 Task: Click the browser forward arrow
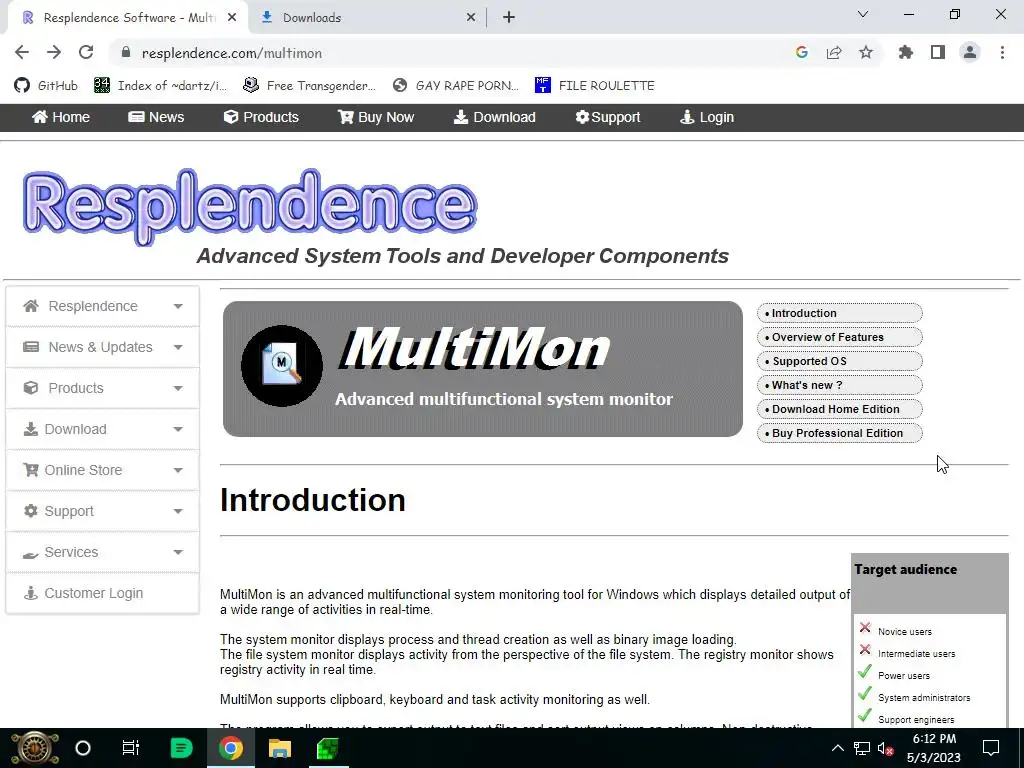tap(54, 53)
